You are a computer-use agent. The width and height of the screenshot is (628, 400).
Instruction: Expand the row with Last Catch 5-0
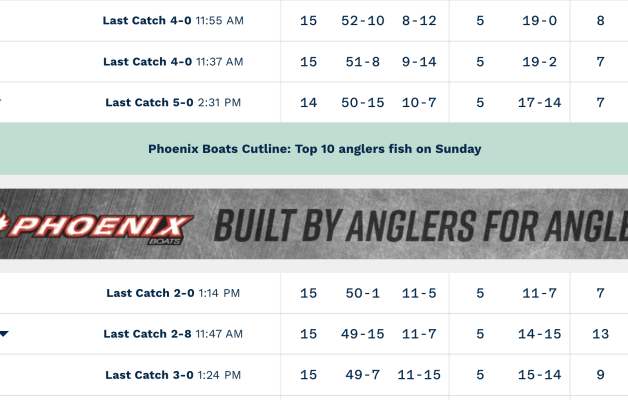tap(2, 102)
